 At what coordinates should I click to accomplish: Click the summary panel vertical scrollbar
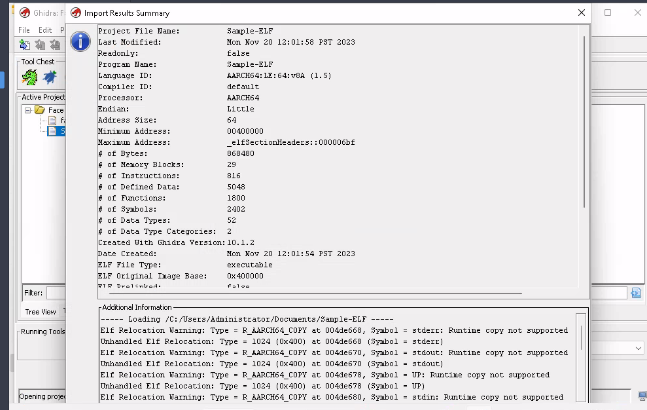tap(586, 120)
